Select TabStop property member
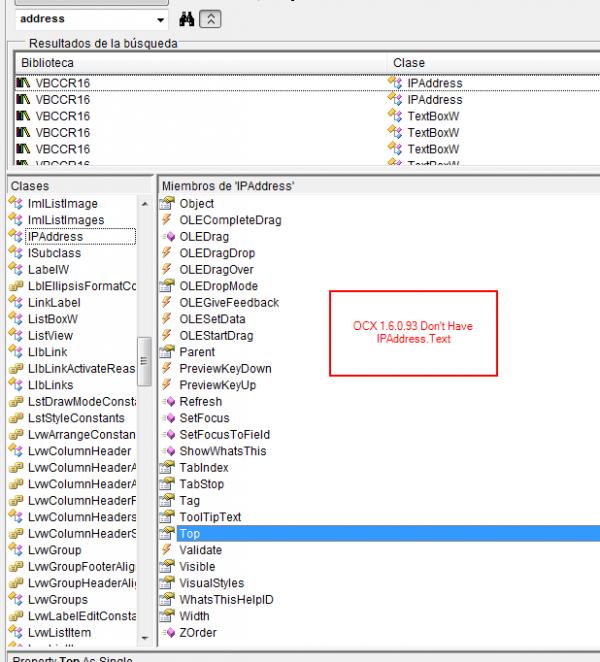The image size is (600, 662). (x=201, y=484)
